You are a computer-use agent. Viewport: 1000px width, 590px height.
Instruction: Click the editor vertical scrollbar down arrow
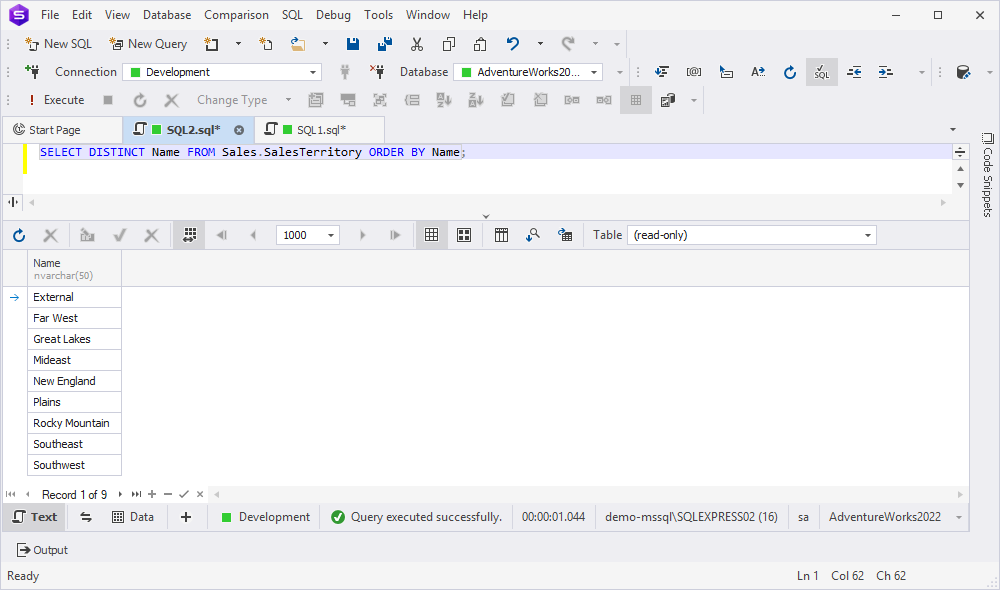click(x=960, y=186)
